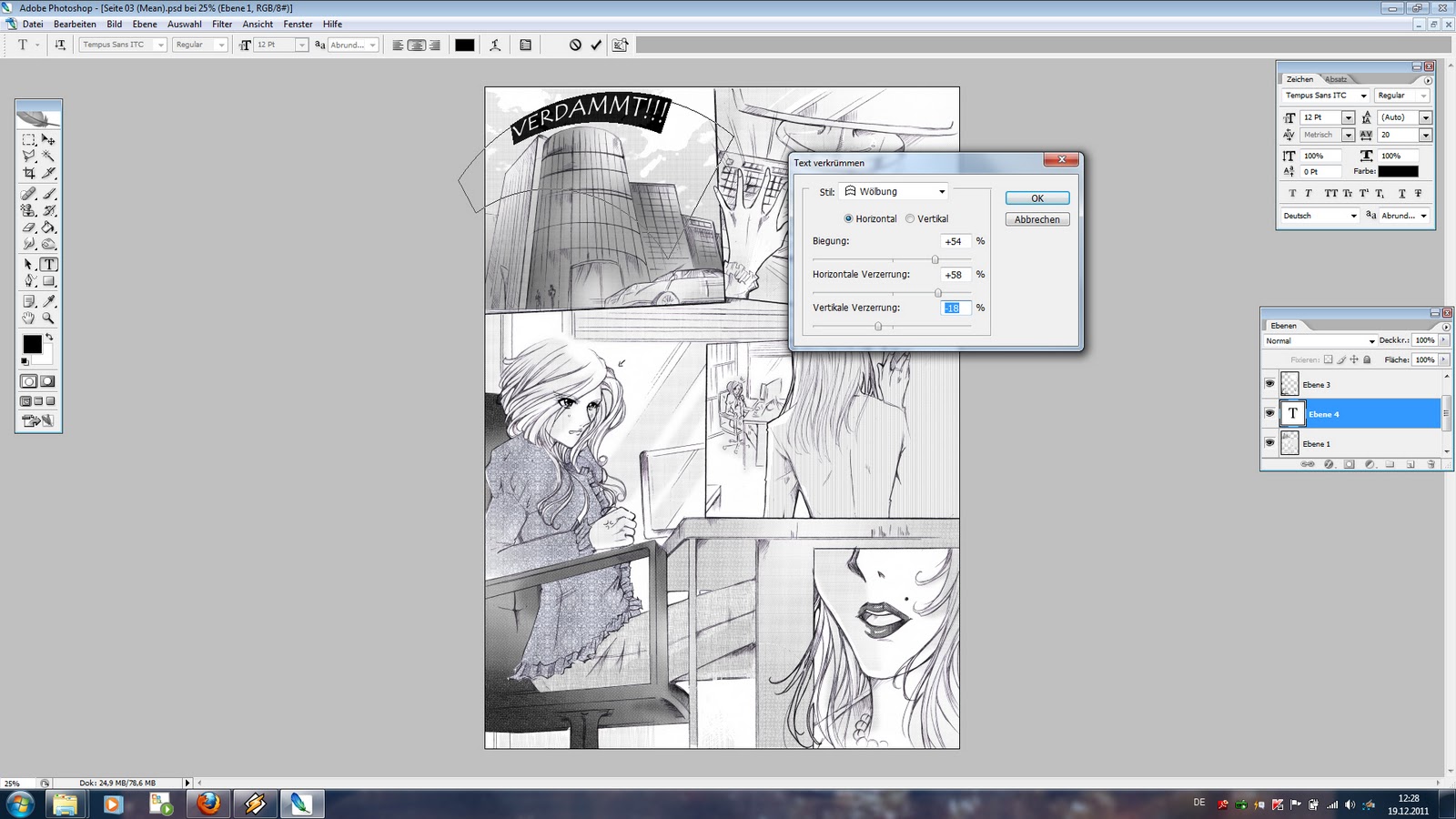Select the Brush tool
1456x819 pixels.
[49, 194]
